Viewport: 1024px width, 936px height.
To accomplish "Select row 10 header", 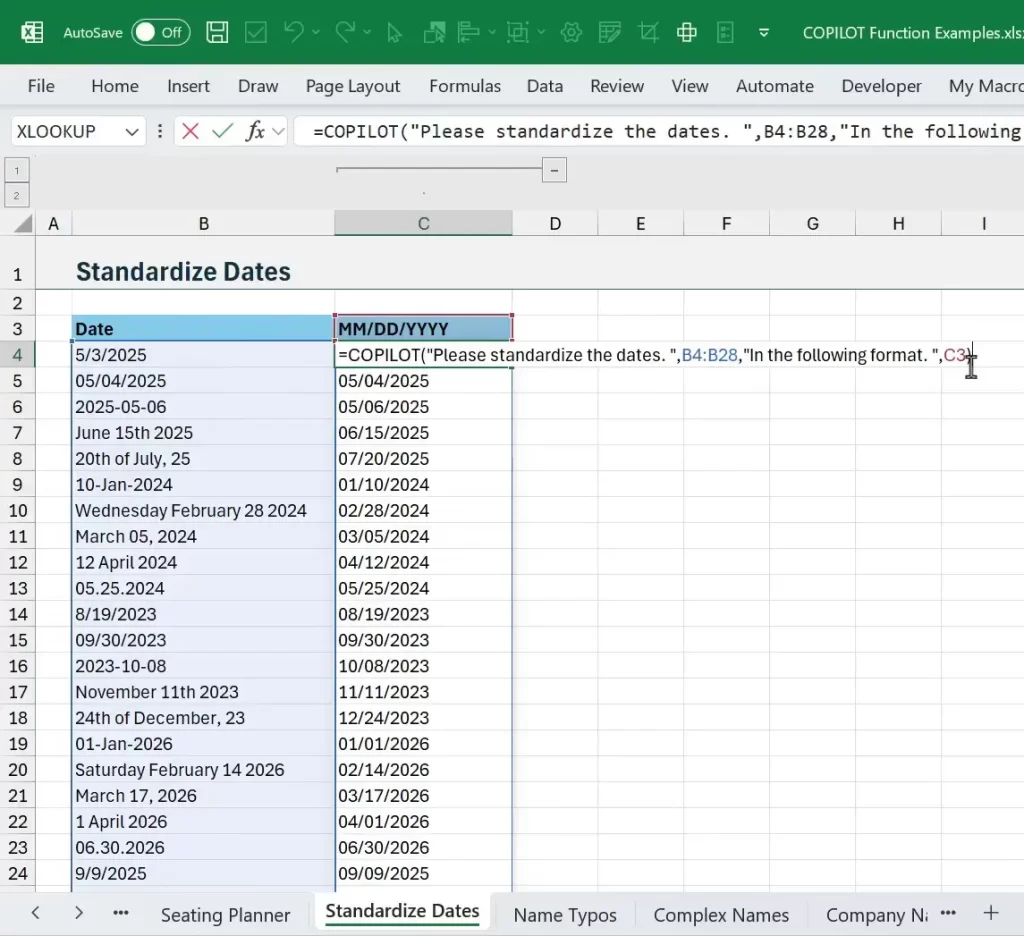I will click(x=18, y=511).
